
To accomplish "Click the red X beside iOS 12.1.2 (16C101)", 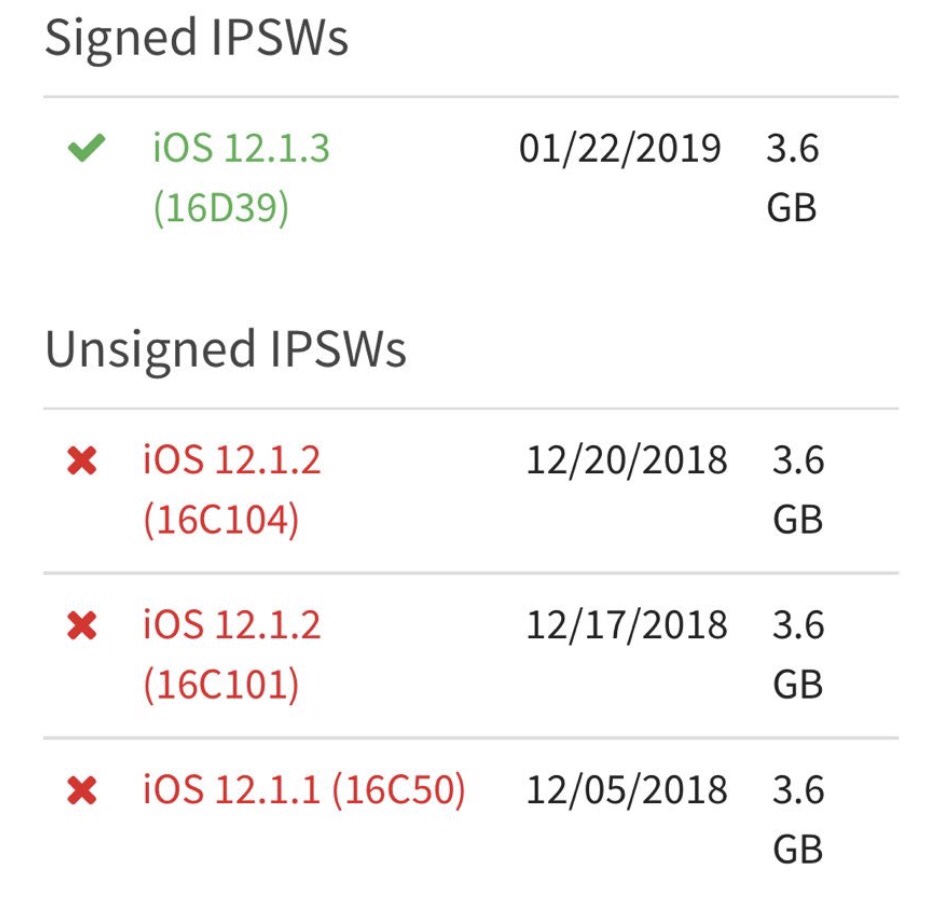I will click(x=81, y=626).
